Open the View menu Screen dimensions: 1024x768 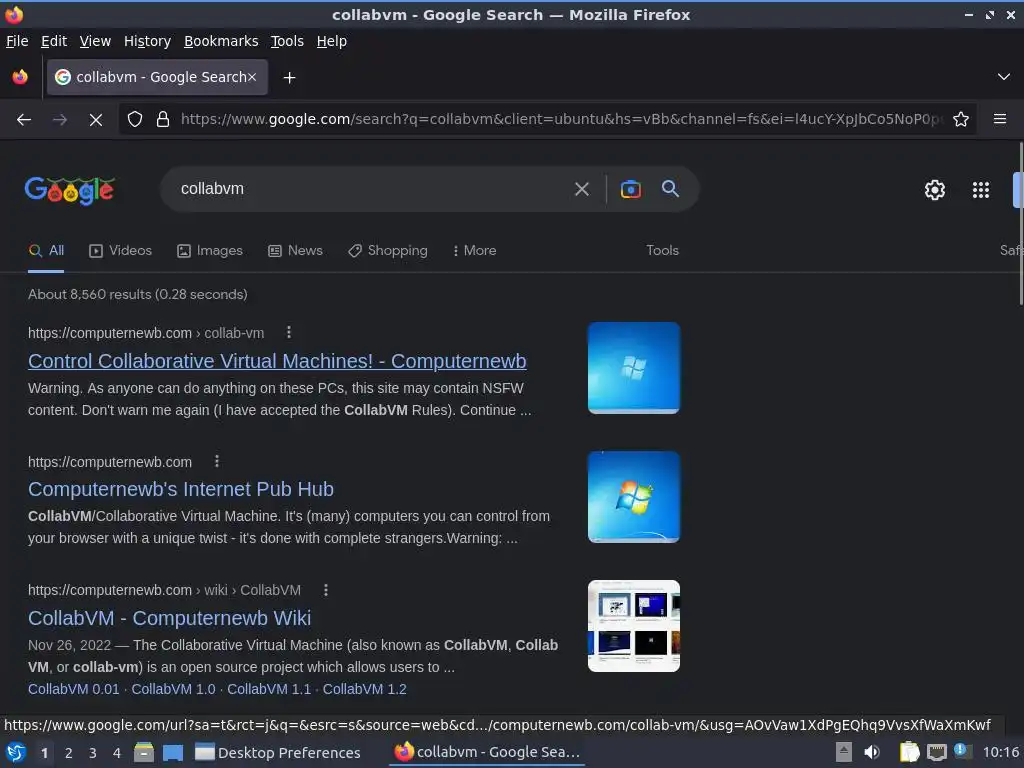(95, 41)
